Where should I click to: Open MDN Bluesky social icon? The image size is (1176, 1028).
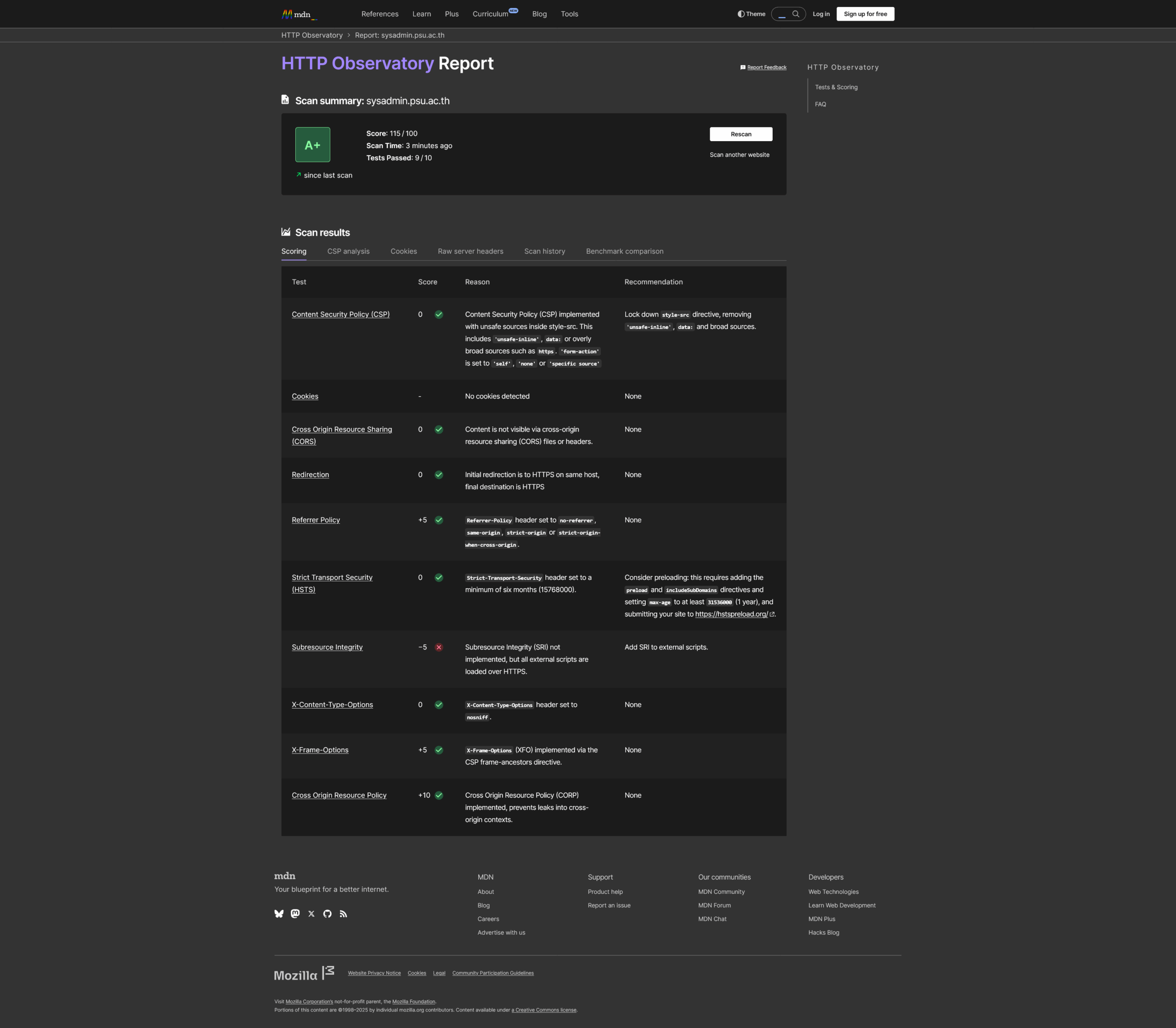(279, 914)
